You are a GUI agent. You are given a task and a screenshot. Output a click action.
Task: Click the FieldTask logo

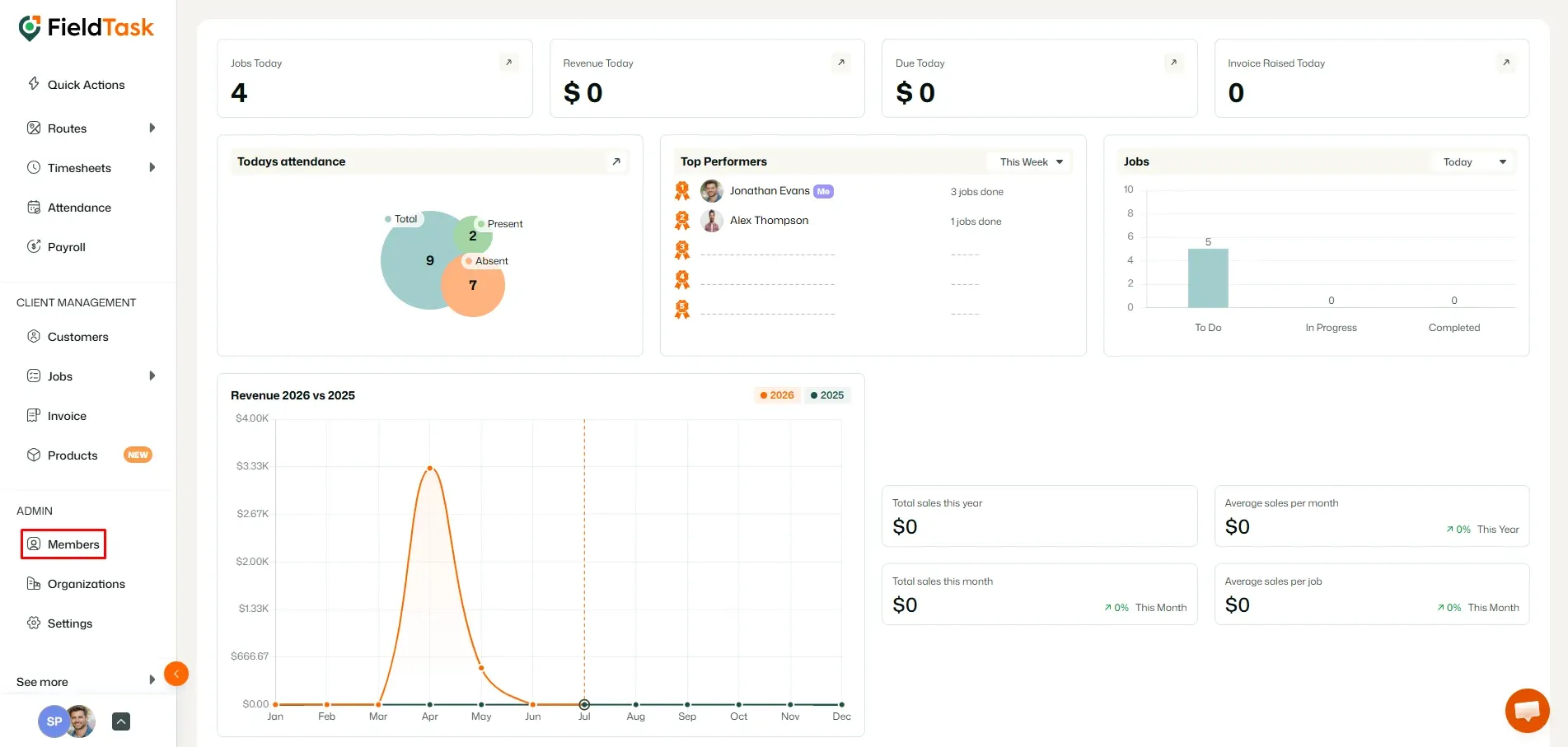point(86,28)
